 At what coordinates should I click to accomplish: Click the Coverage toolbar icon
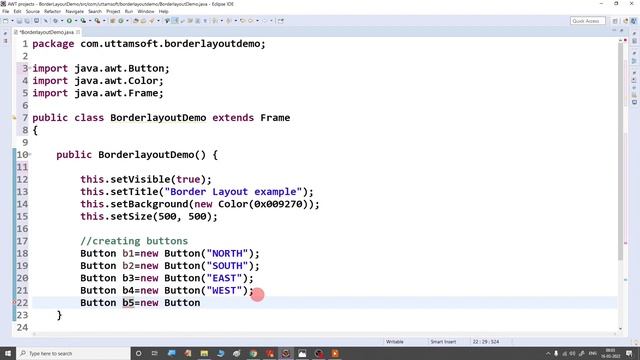pyautogui.click(x=83, y=21)
